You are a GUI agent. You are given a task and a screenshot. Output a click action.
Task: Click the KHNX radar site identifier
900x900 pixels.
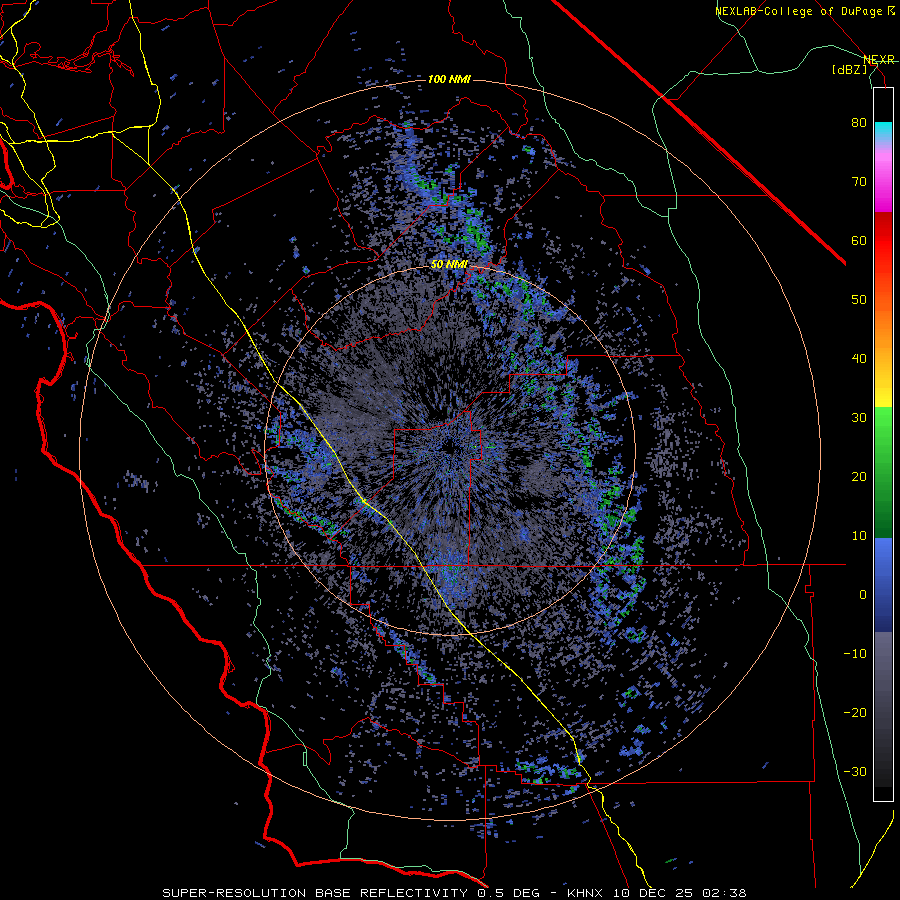pyautogui.click(x=587, y=893)
